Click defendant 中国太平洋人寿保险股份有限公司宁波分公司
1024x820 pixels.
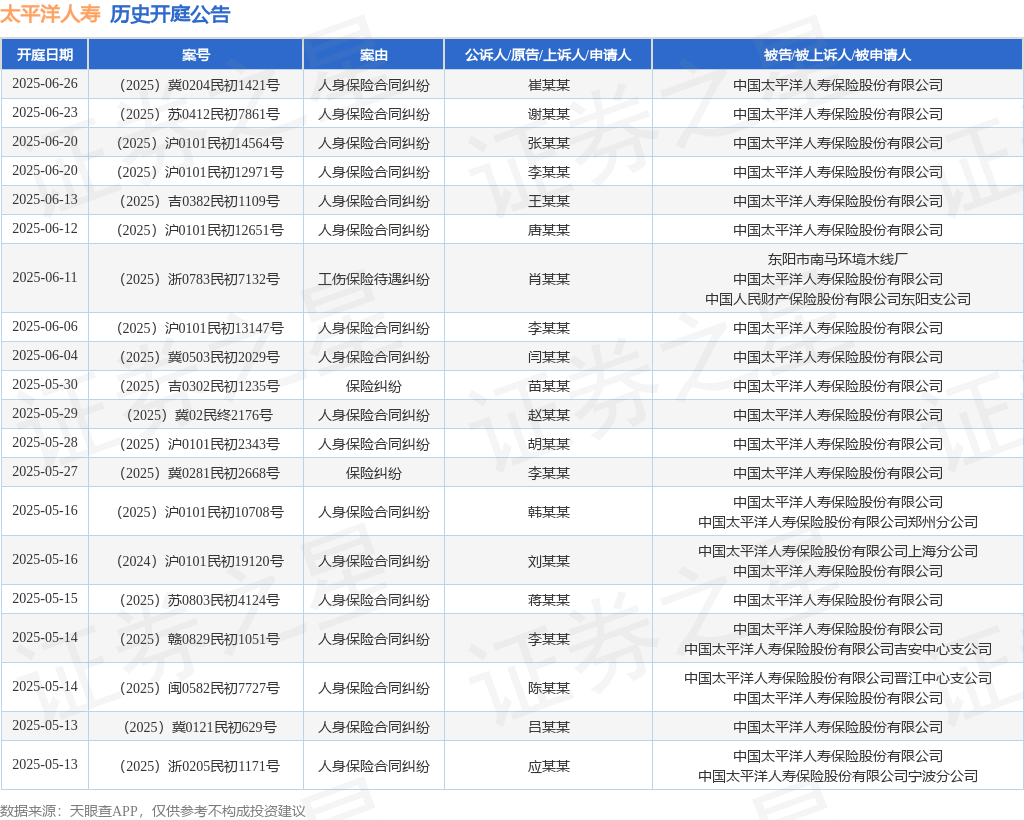tap(838, 776)
